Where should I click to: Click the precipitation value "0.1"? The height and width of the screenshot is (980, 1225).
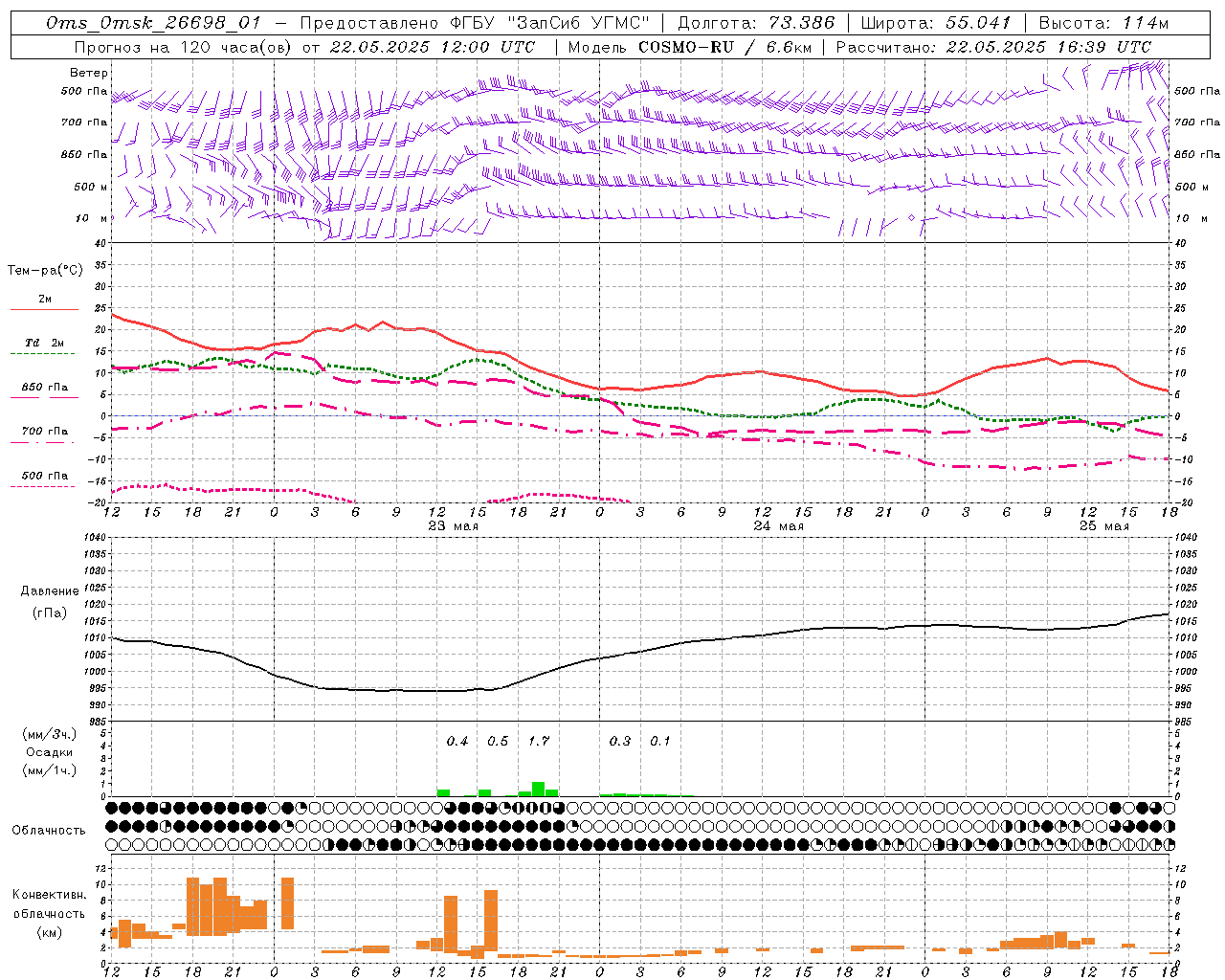click(660, 741)
